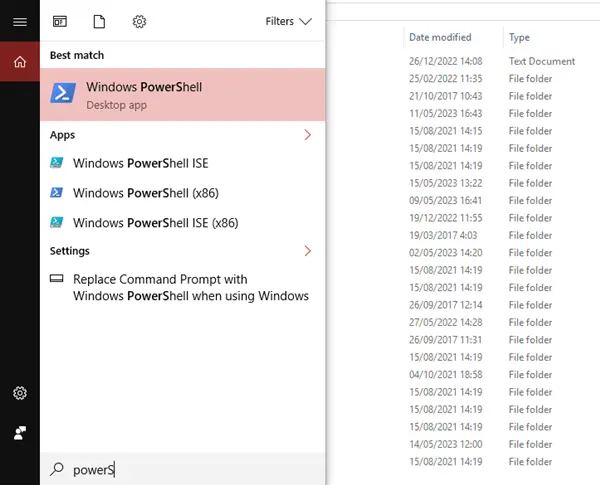Click the search box containing powerS
This screenshot has height=485, width=600.
(183, 469)
